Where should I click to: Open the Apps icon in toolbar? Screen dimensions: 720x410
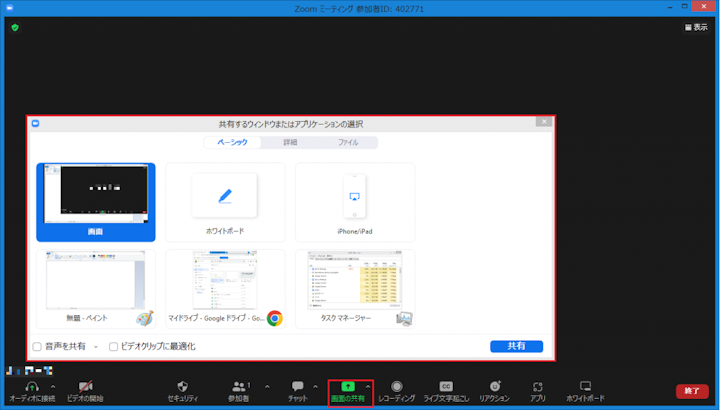pyautogui.click(x=538, y=386)
